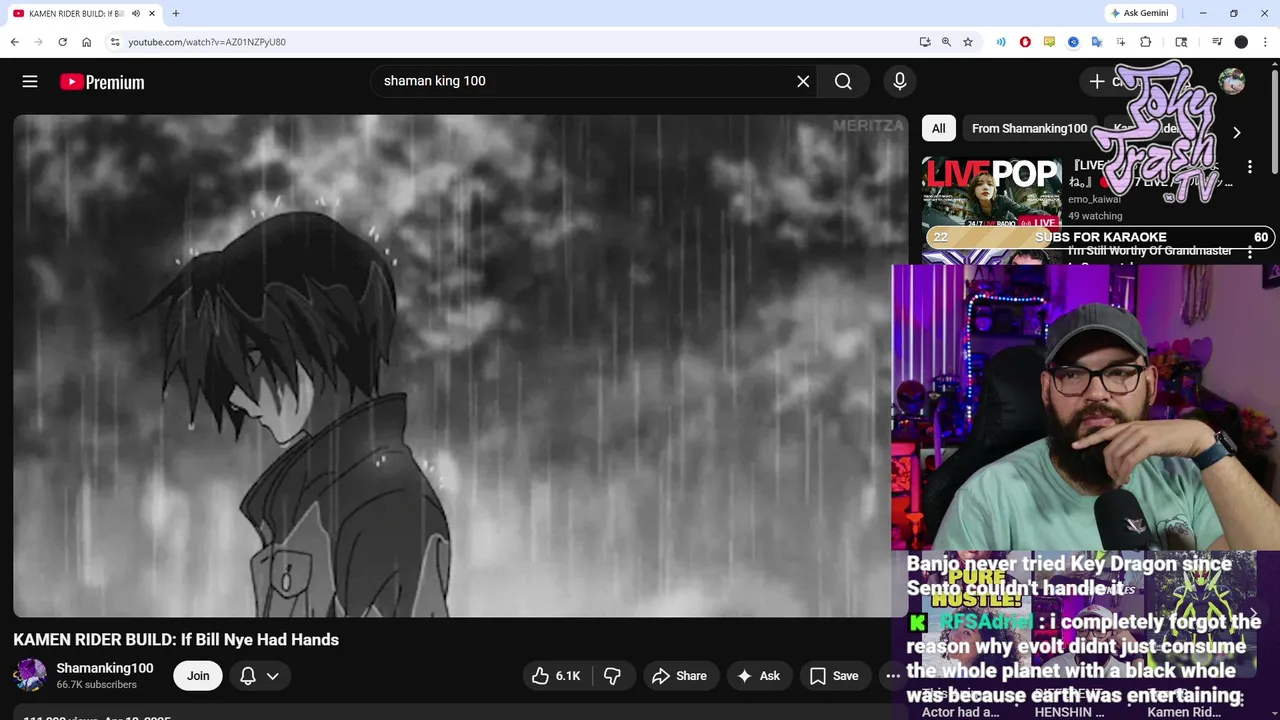Select 'From Shamanking100' filter chip
This screenshot has width=1280, height=720.
click(x=1029, y=128)
